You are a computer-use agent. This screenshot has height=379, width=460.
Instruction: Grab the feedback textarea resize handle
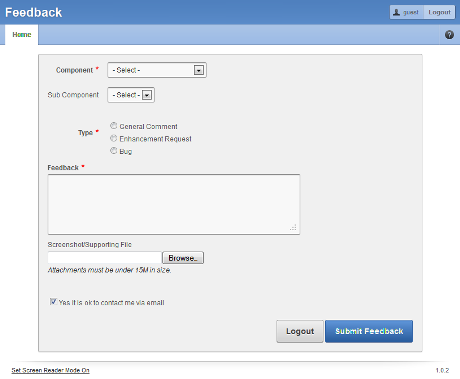[293, 228]
